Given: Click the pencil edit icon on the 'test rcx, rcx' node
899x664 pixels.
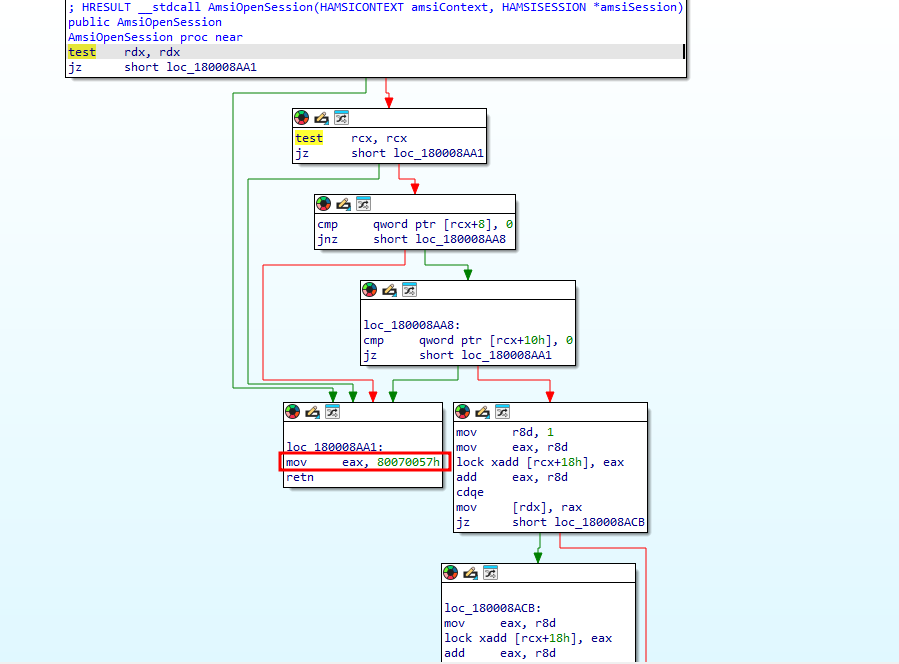Looking at the screenshot, I should coord(321,118).
